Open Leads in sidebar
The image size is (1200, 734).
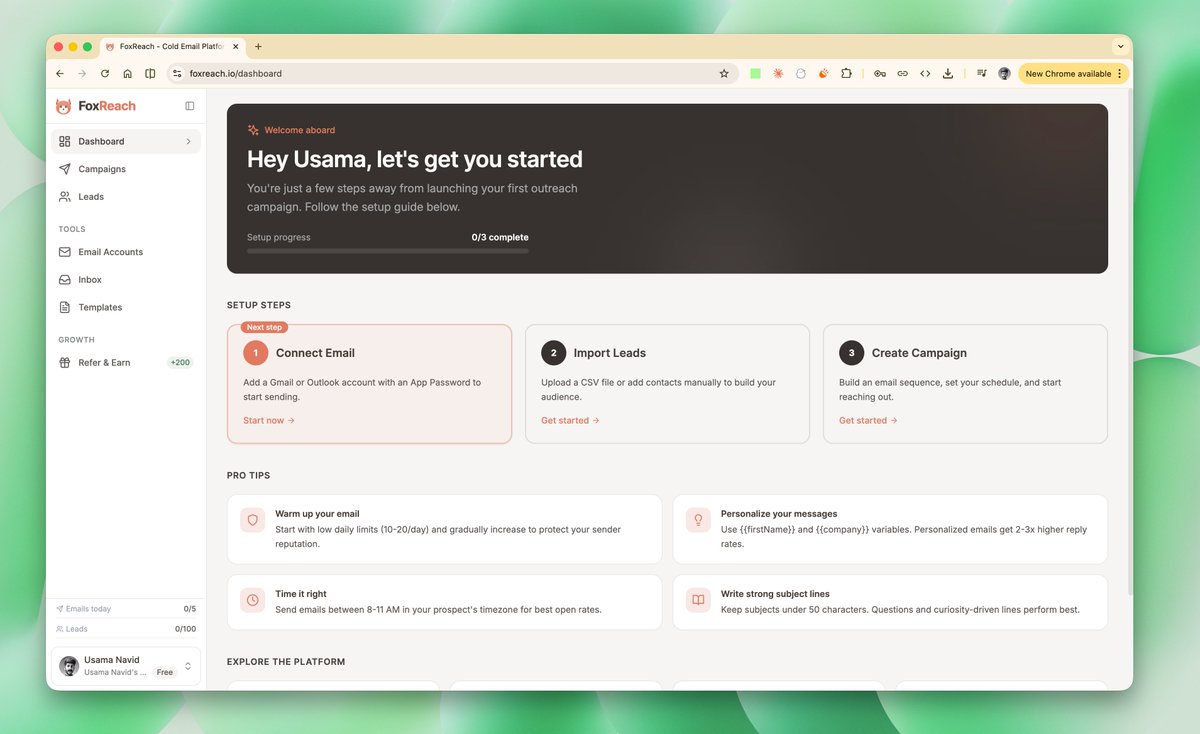(126, 197)
